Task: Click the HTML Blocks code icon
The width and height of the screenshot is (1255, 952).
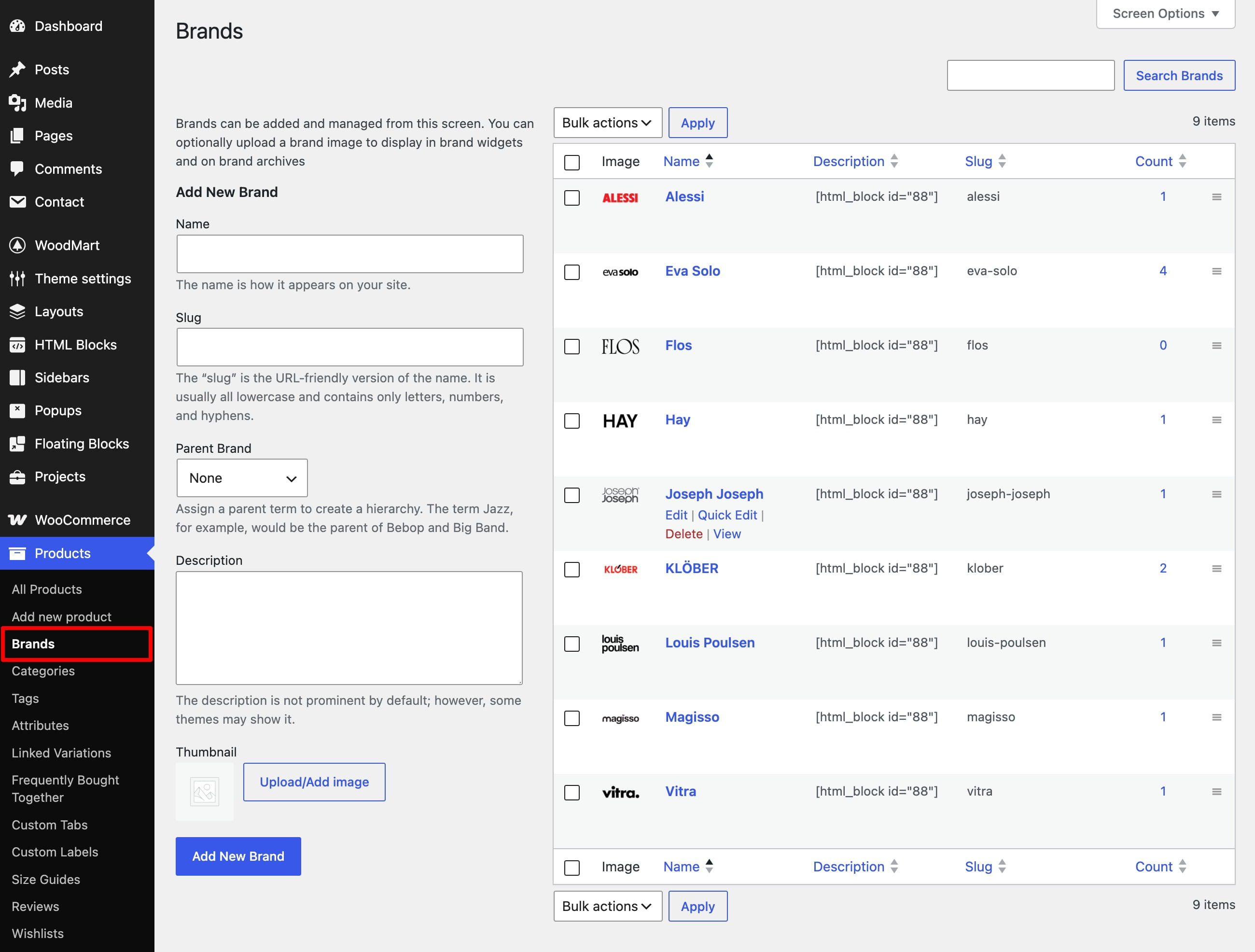Action: (x=17, y=345)
